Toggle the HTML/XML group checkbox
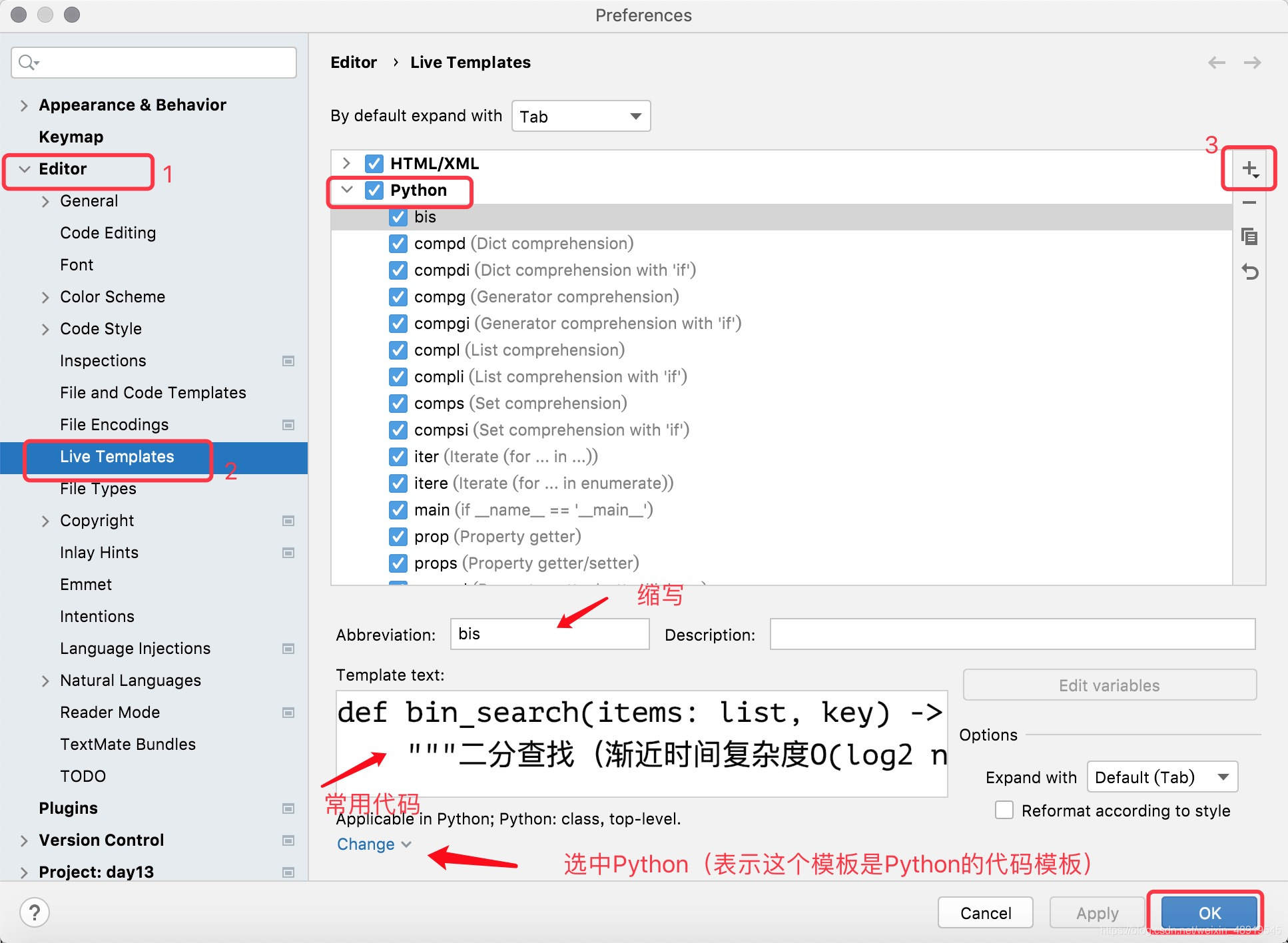Screen dimensions: 1288x943 pyautogui.click(x=374, y=164)
